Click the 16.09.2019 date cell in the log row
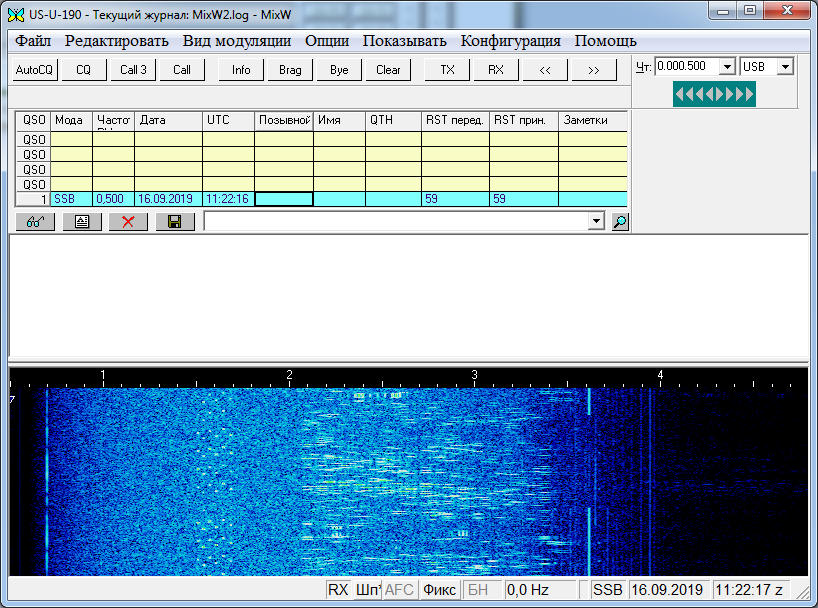 [x=169, y=199]
